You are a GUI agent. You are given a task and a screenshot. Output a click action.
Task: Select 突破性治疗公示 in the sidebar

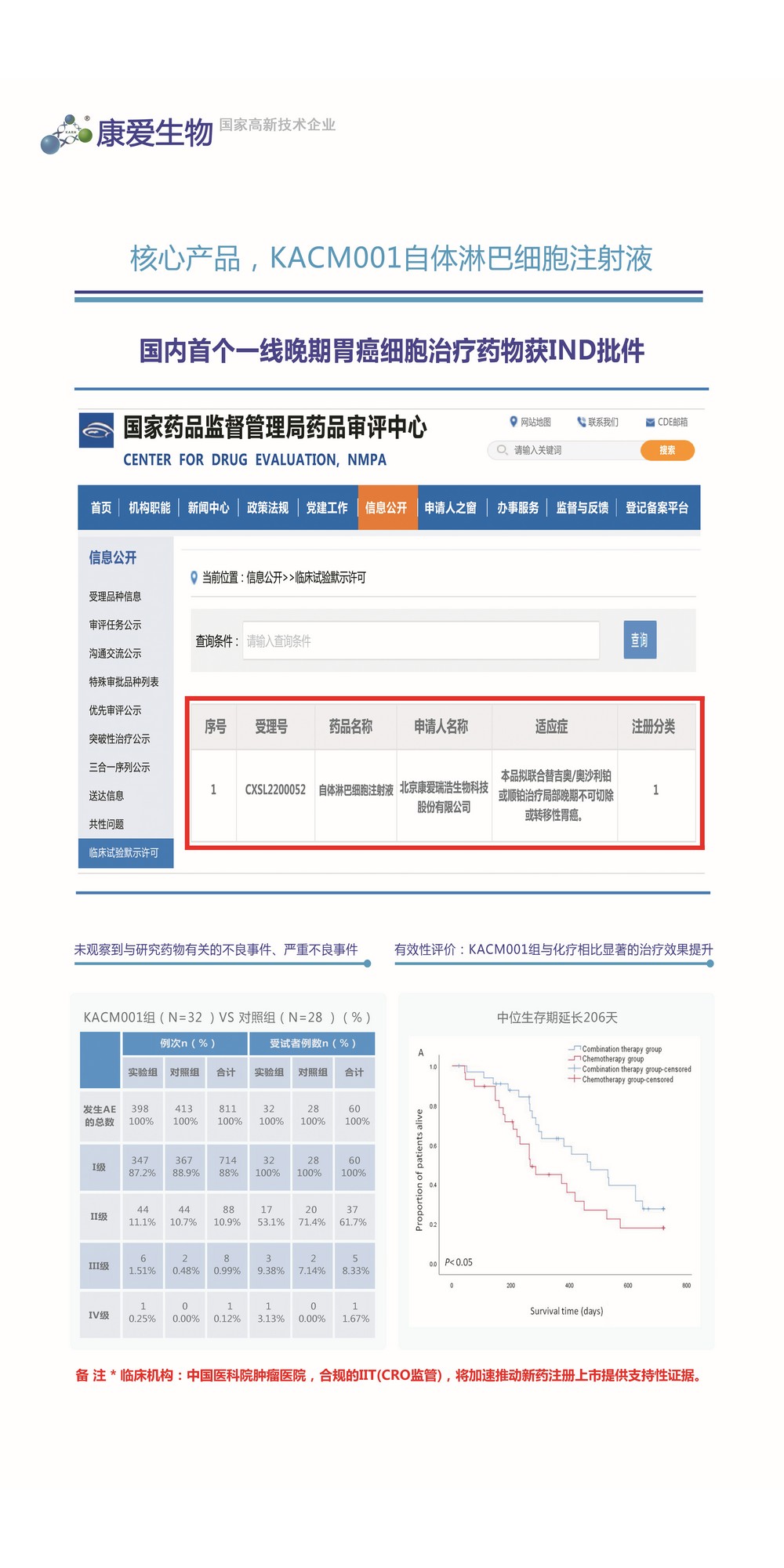[119, 739]
